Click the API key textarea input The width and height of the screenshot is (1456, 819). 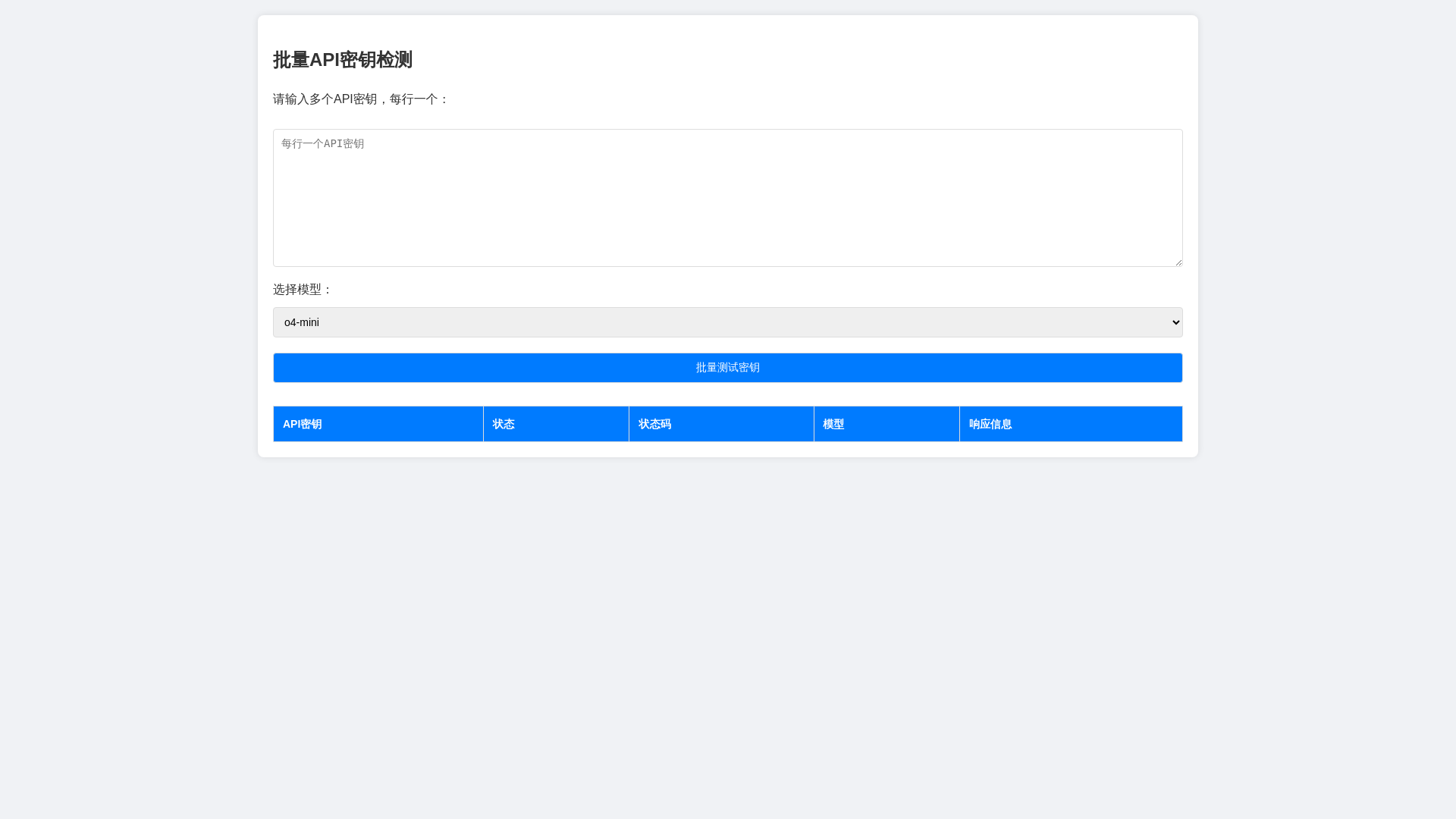(728, 198)
